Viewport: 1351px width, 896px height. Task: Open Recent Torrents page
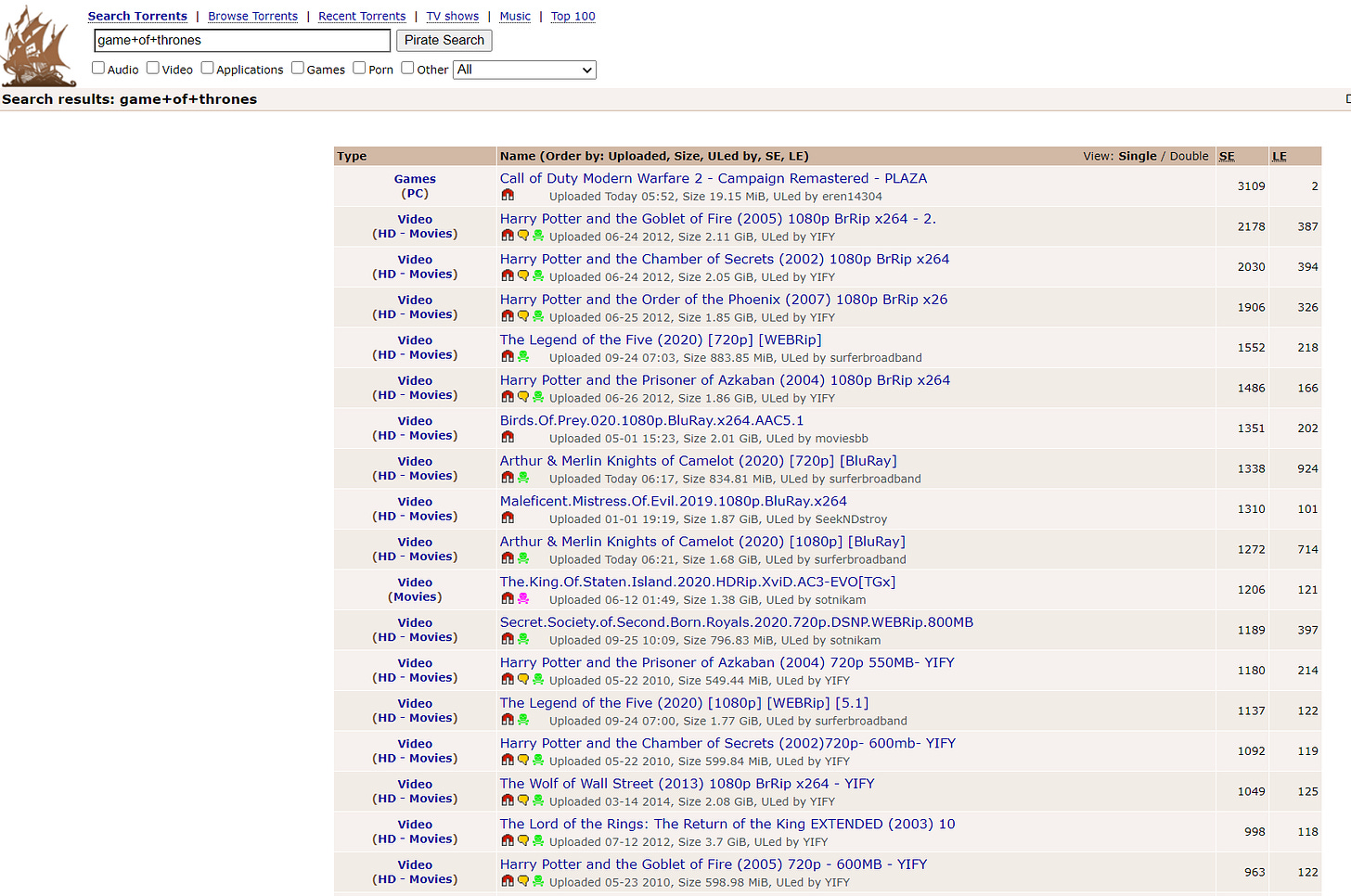tap(362, 17)
